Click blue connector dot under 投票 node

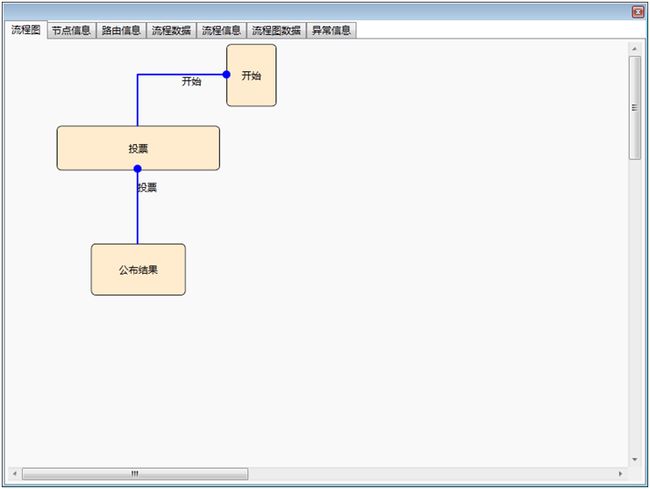pyautogui.click(x=138, y=169)
